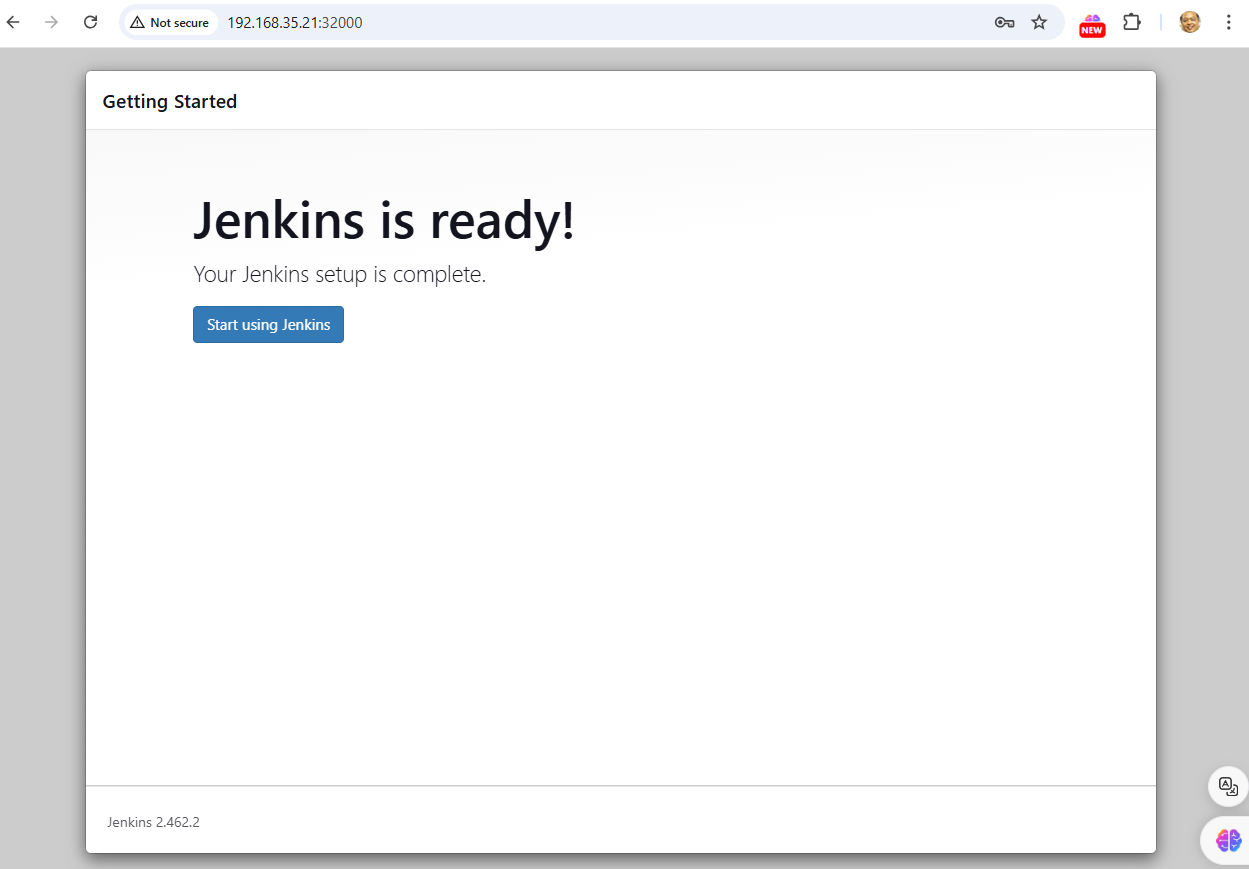
Task: Open the saved passwords key icon
Action: point(1005,22)
